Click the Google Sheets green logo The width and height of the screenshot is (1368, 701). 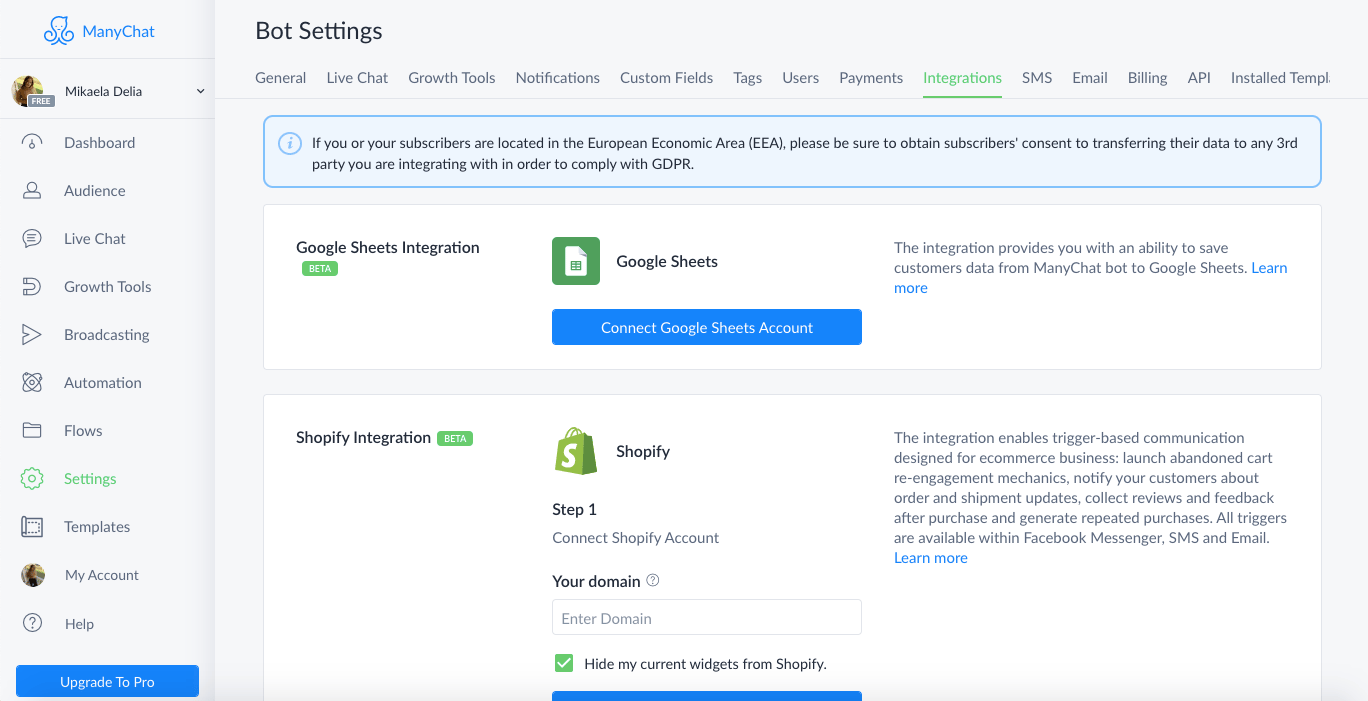tap(576, 261)
